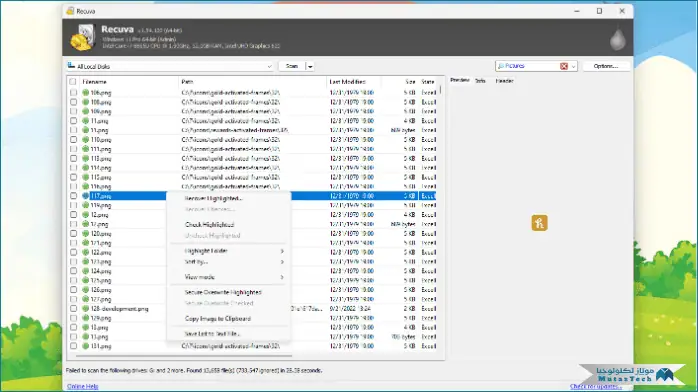
Task: Click green status dot of 129.png
Action: pos(85,318)
